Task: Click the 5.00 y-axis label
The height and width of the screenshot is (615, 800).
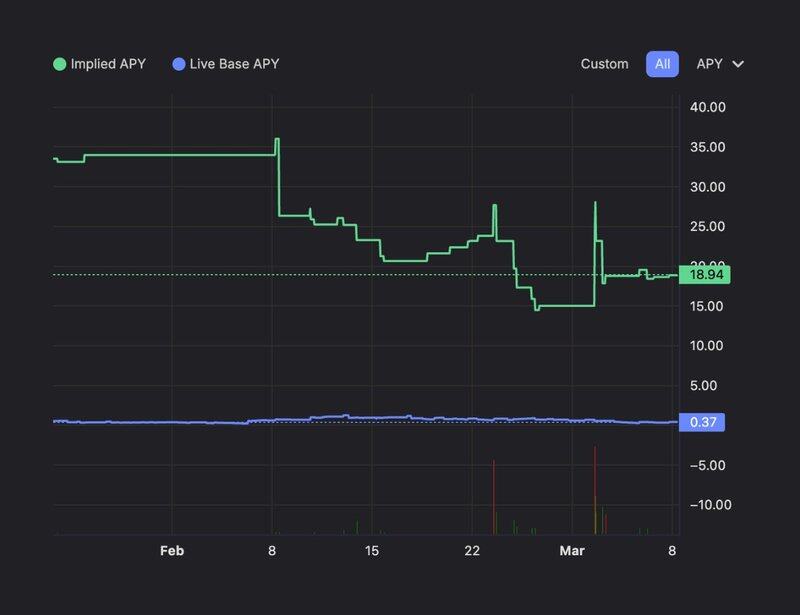Action: click(x=710, y=385)
